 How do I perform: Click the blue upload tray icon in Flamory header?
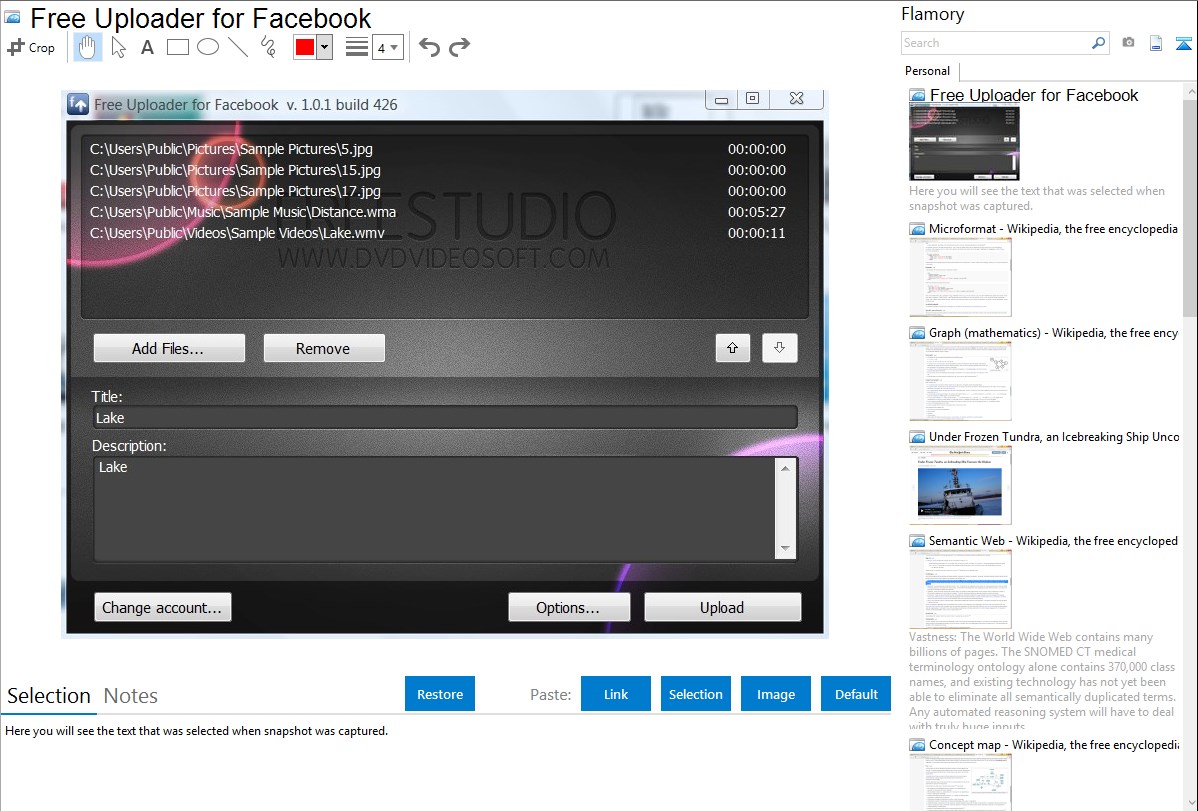pyautogui.click(x=1183, y=44)
